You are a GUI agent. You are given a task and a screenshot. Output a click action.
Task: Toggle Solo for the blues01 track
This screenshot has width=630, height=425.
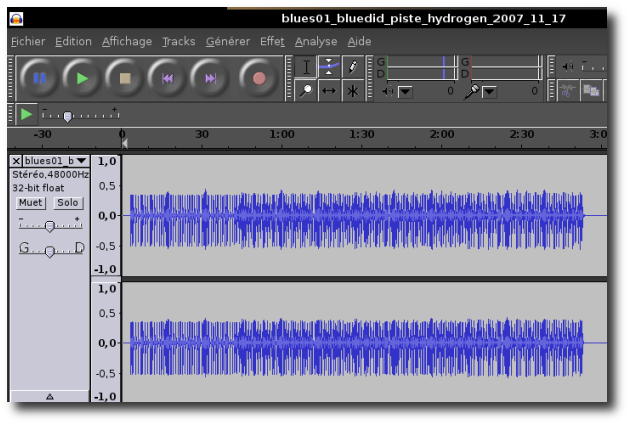tap(67, 203)
